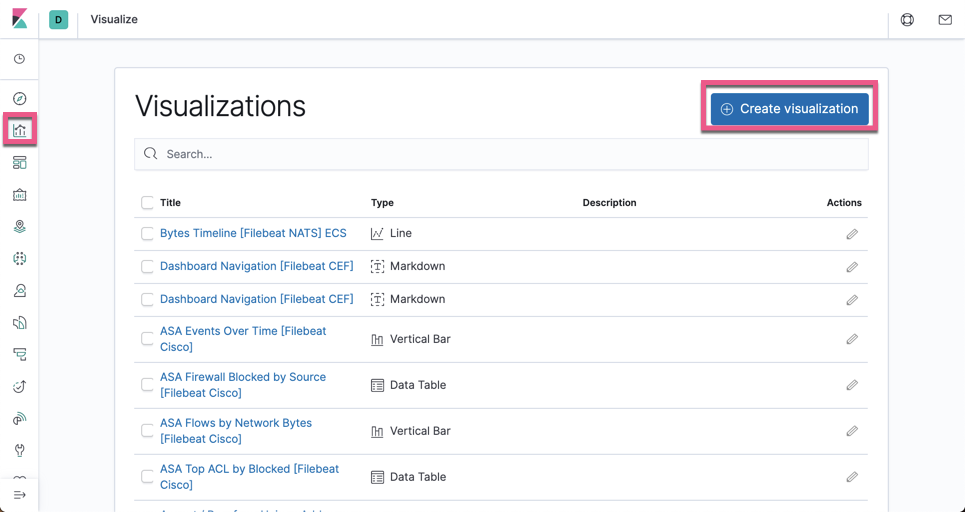Screen dimensions: 965x512
Task: Open ASA Firewall Blocked by Source link
Action: pyautogui.click(x=243, y=385)
